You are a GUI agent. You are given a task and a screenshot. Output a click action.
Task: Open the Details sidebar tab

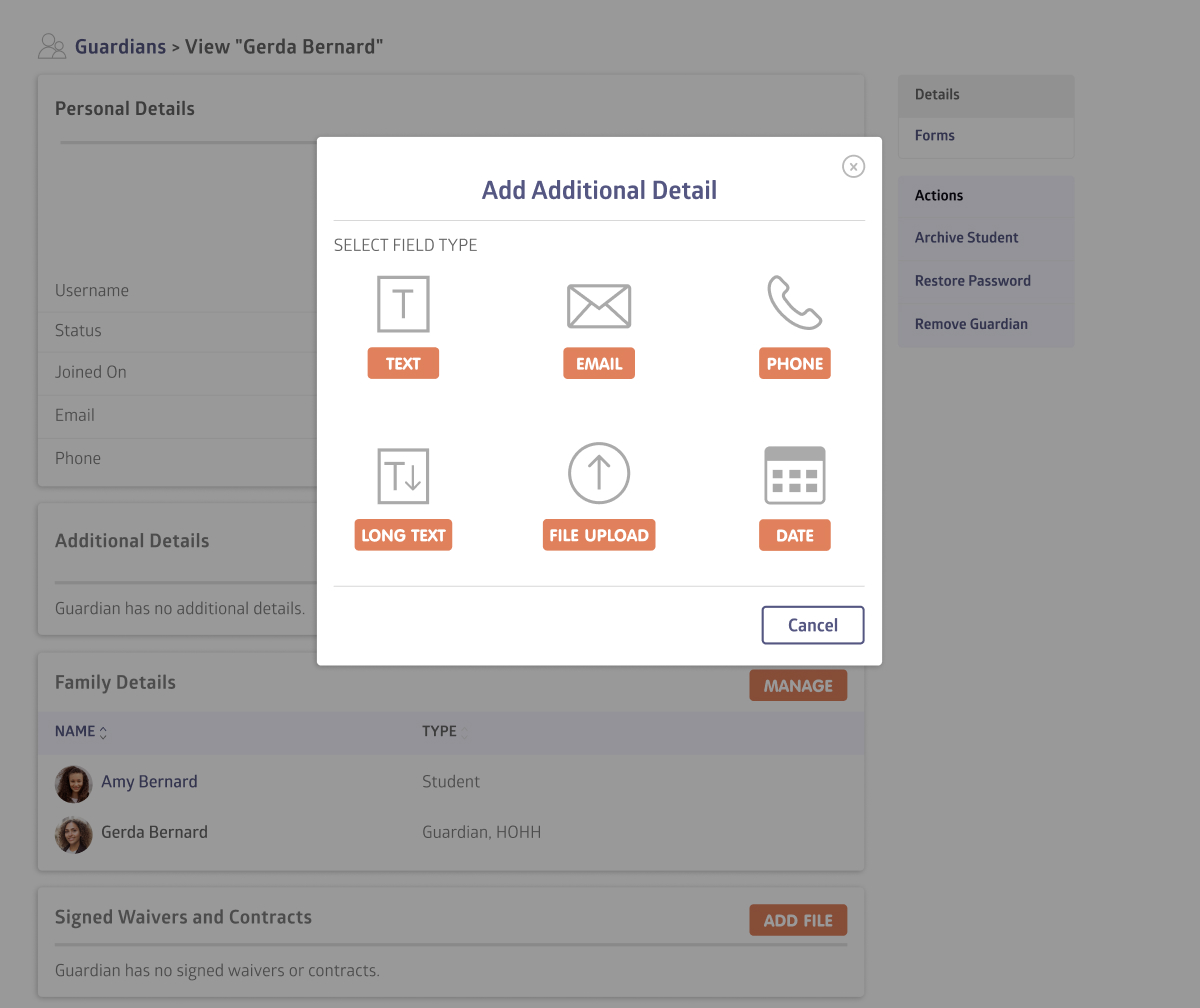(x=937, y=95)
